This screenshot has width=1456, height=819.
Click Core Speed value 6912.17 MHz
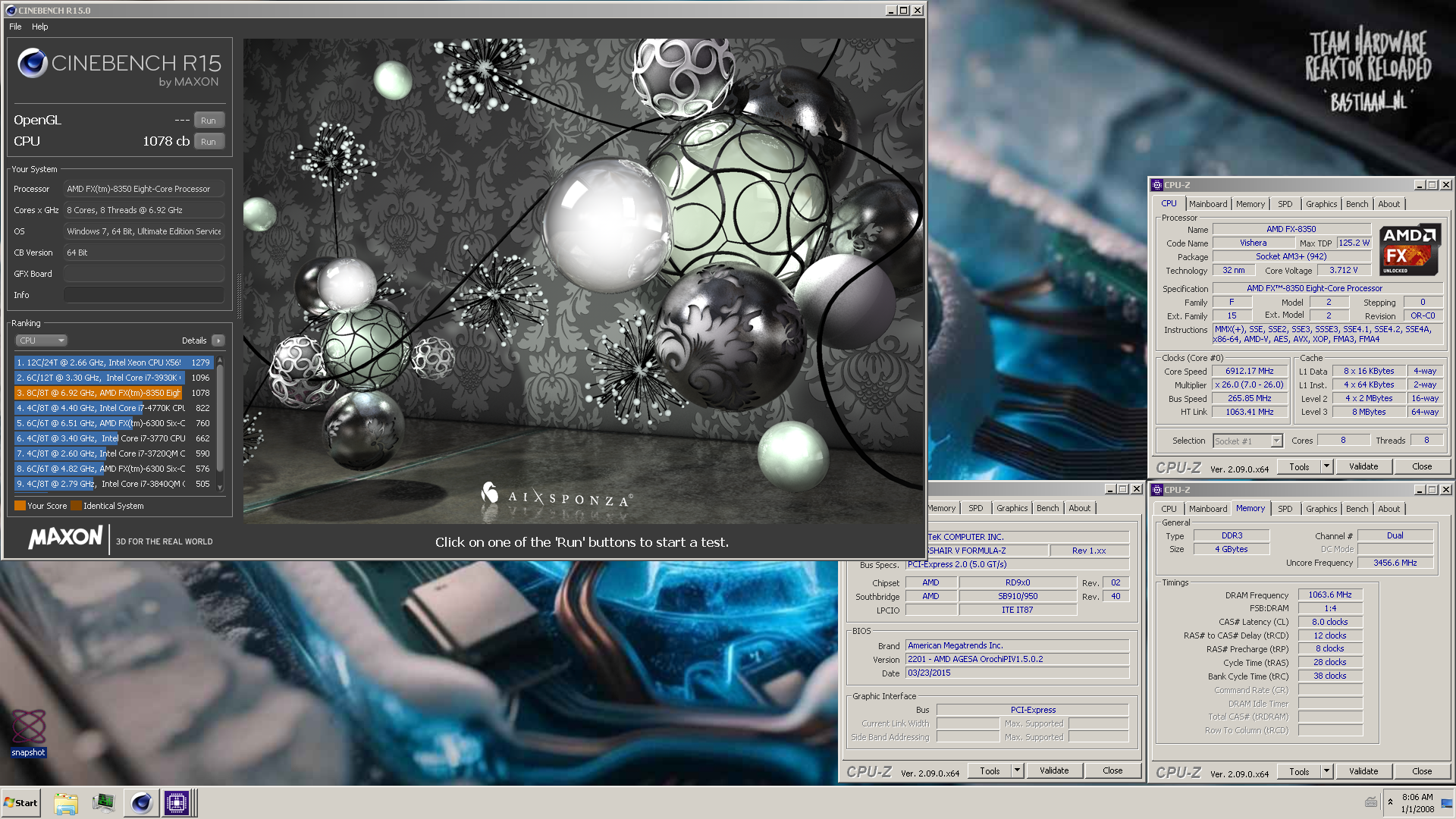pyautogui.click(x=1250, y=371)
